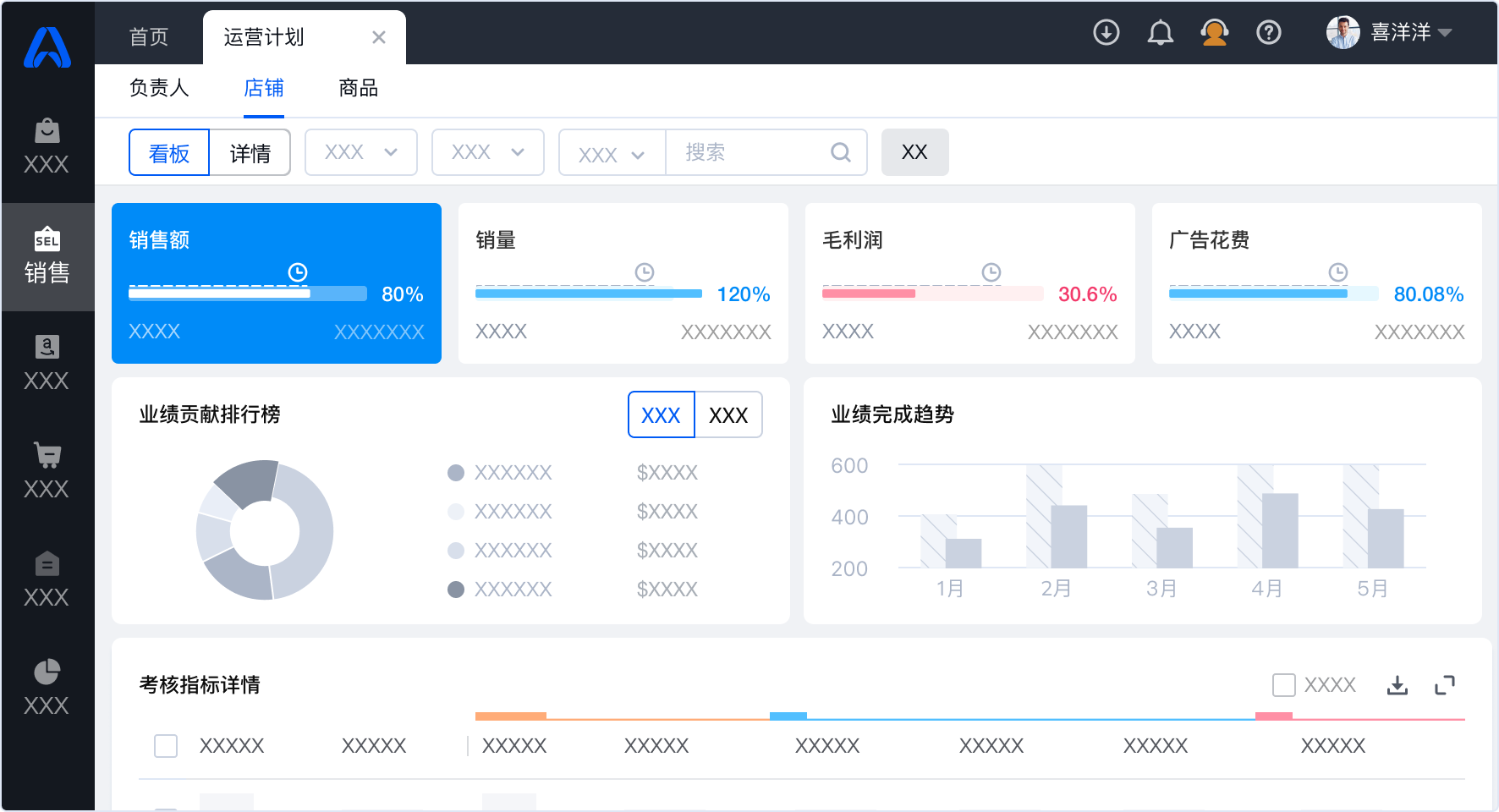This screenshot has width=1499, height=812.
Task: Click the download circle icon in header
Action: pos(1106,33)
